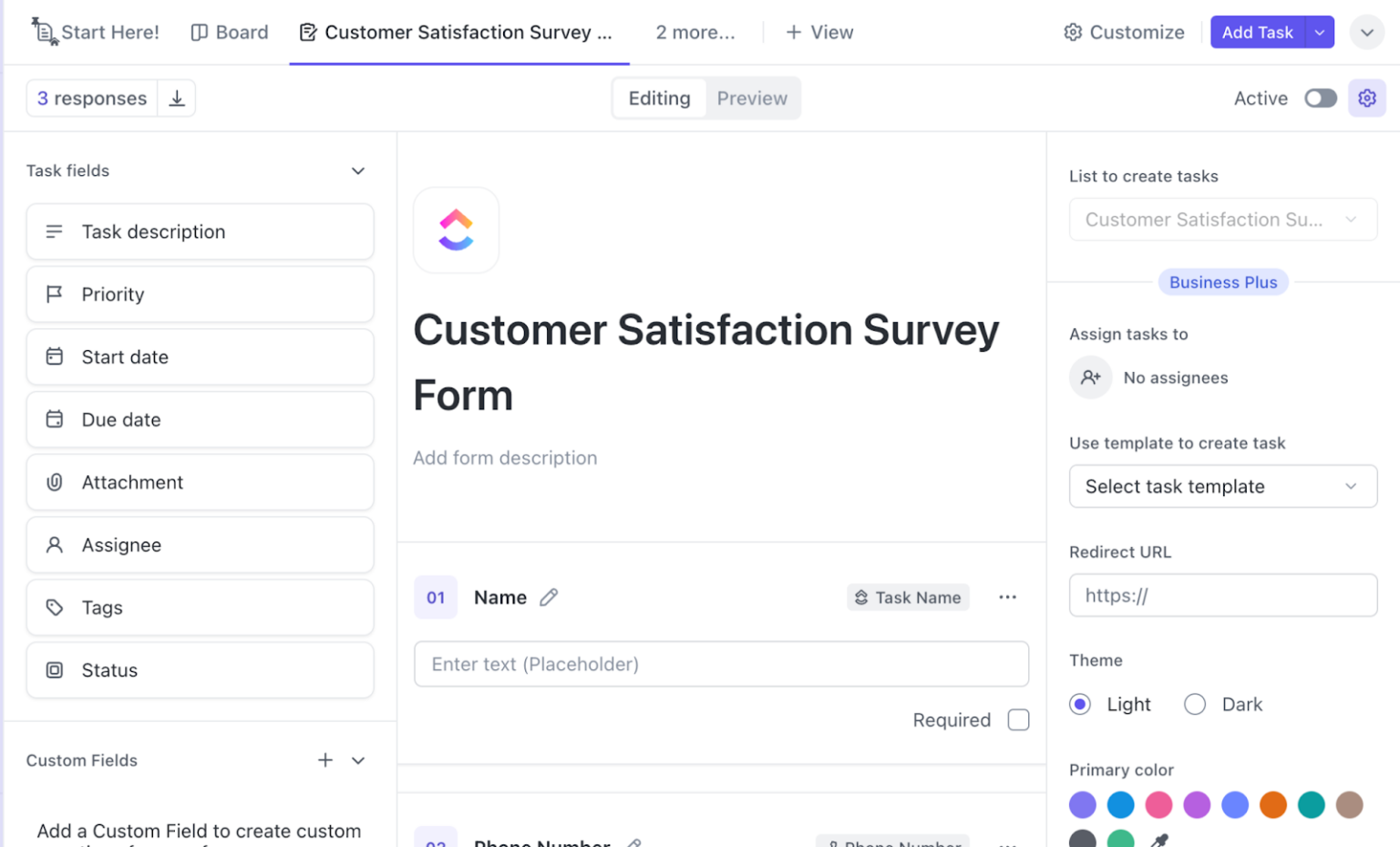Click the Add Task button

pyautogui.click(x=1258, y=32)
